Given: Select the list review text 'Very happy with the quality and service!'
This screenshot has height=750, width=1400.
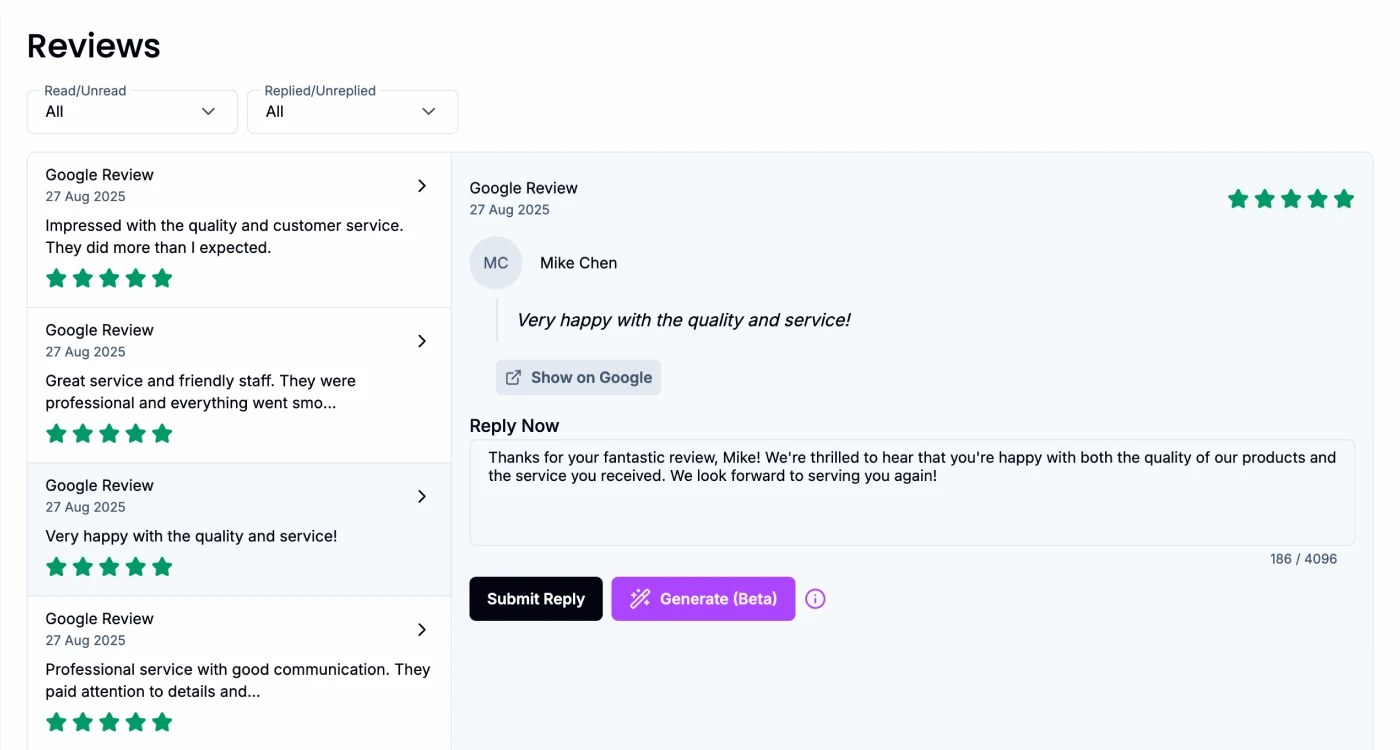Looking at the screenshot, I should pos(191,536).
